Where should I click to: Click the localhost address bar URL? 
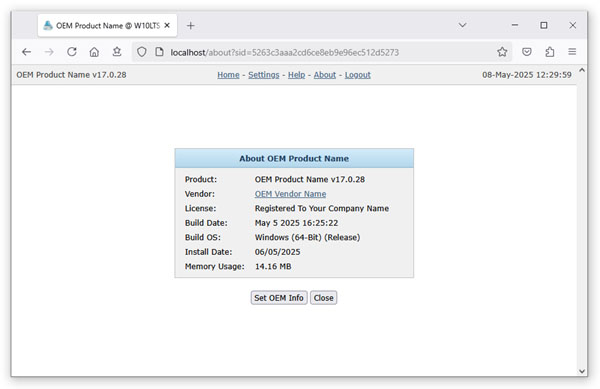[285, 52]
